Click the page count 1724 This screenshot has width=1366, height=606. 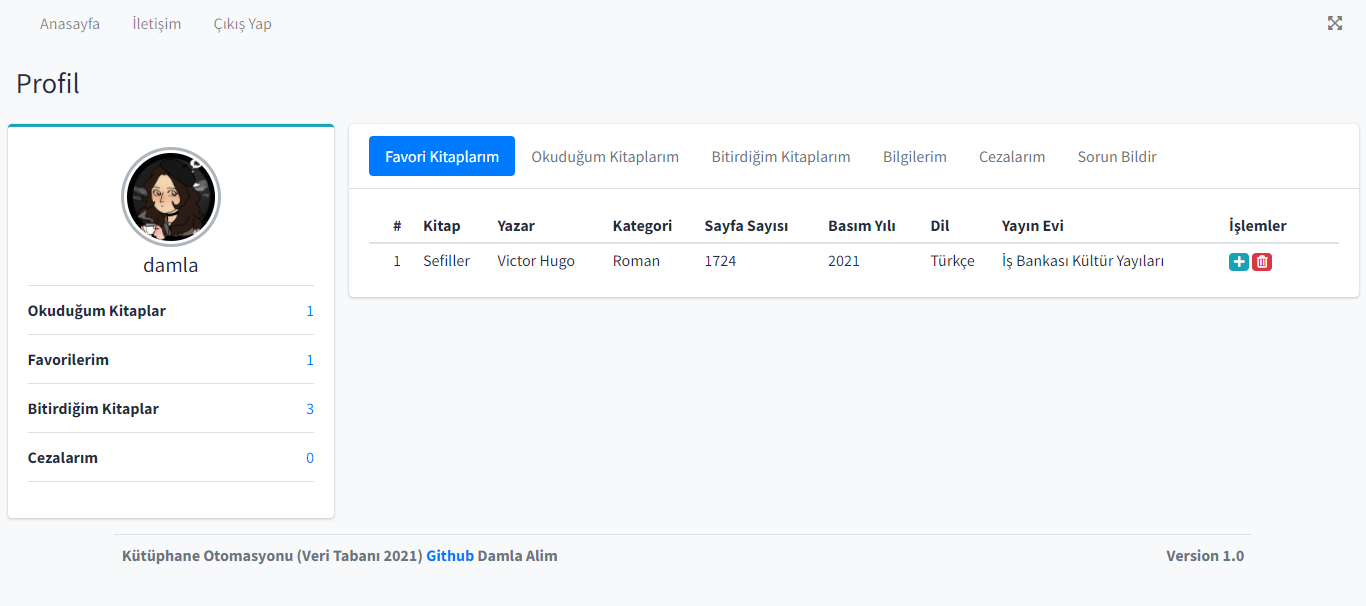click(720, 261)
